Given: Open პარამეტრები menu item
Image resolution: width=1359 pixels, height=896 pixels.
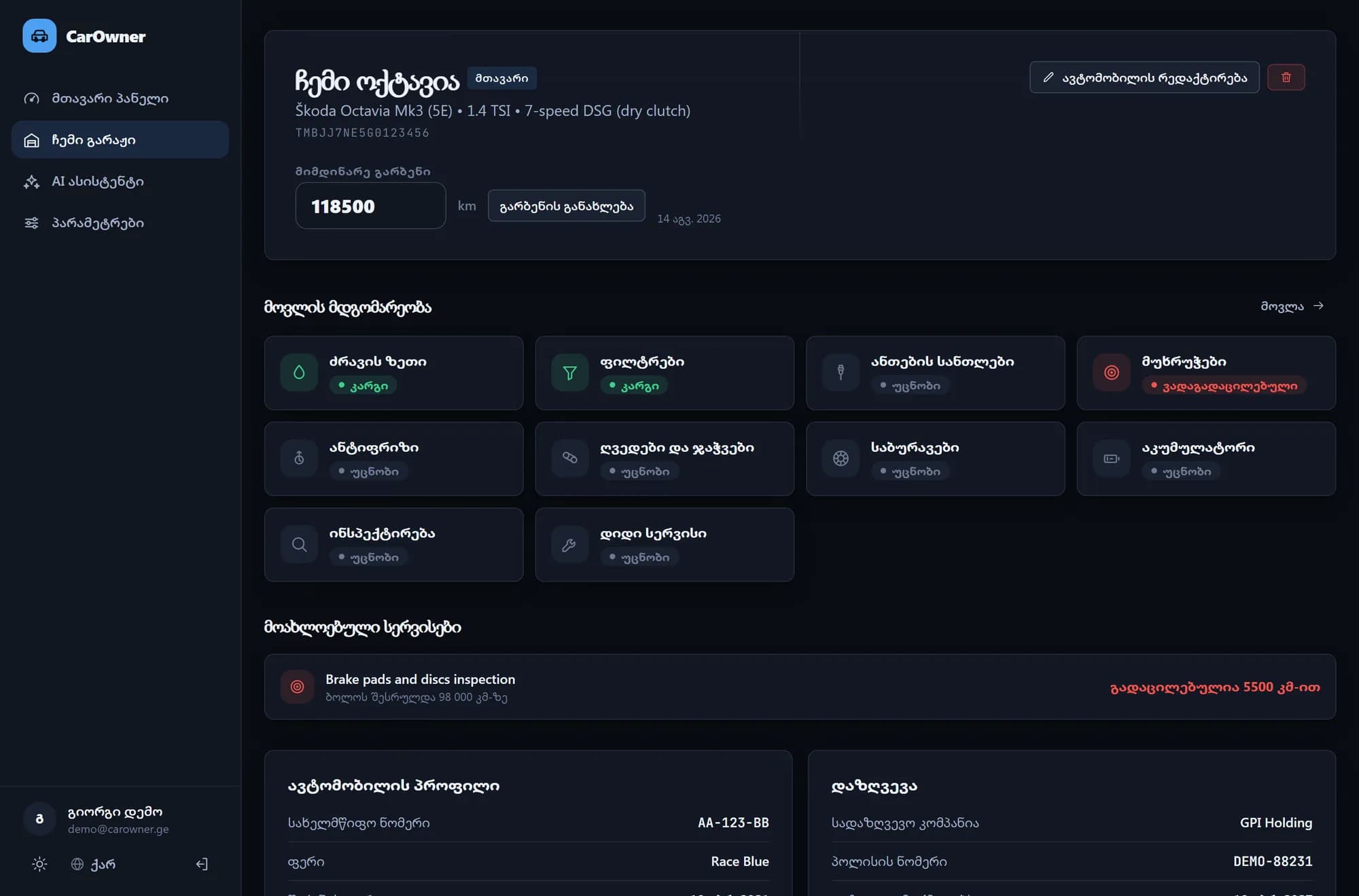Looking at the screenshot, I should [120, 223].
